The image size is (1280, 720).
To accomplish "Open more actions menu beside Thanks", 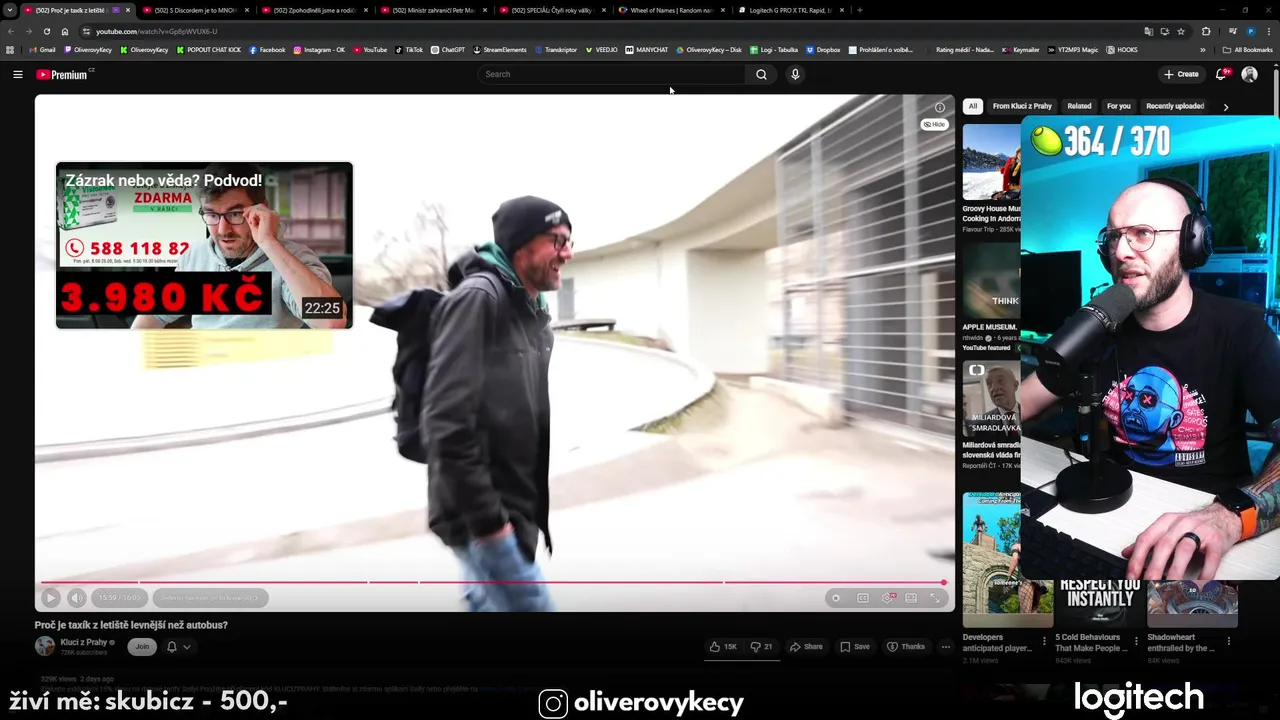I will pyautogui.click(x=945, y=646).
